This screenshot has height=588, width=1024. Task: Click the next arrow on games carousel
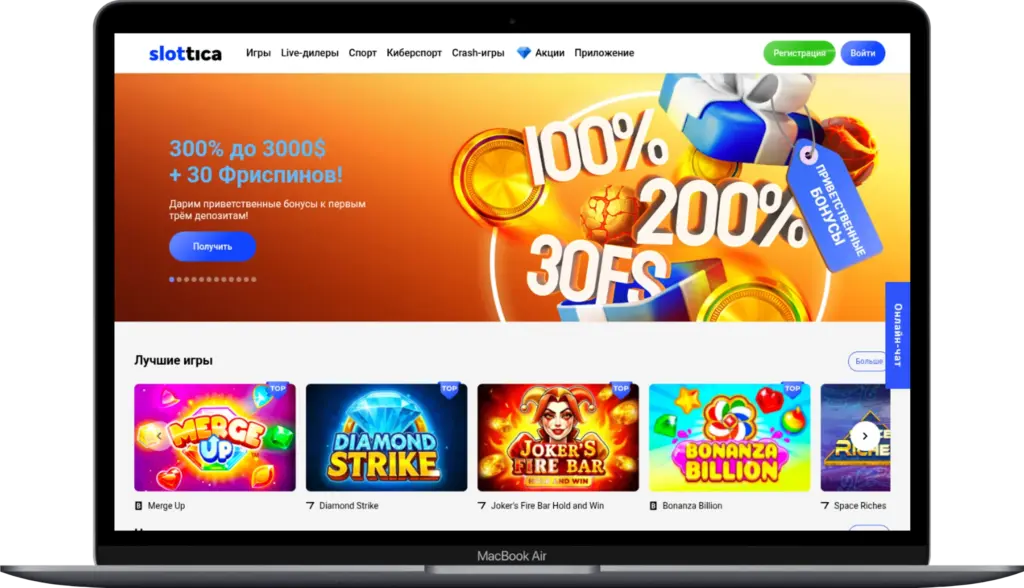(865, 436)
